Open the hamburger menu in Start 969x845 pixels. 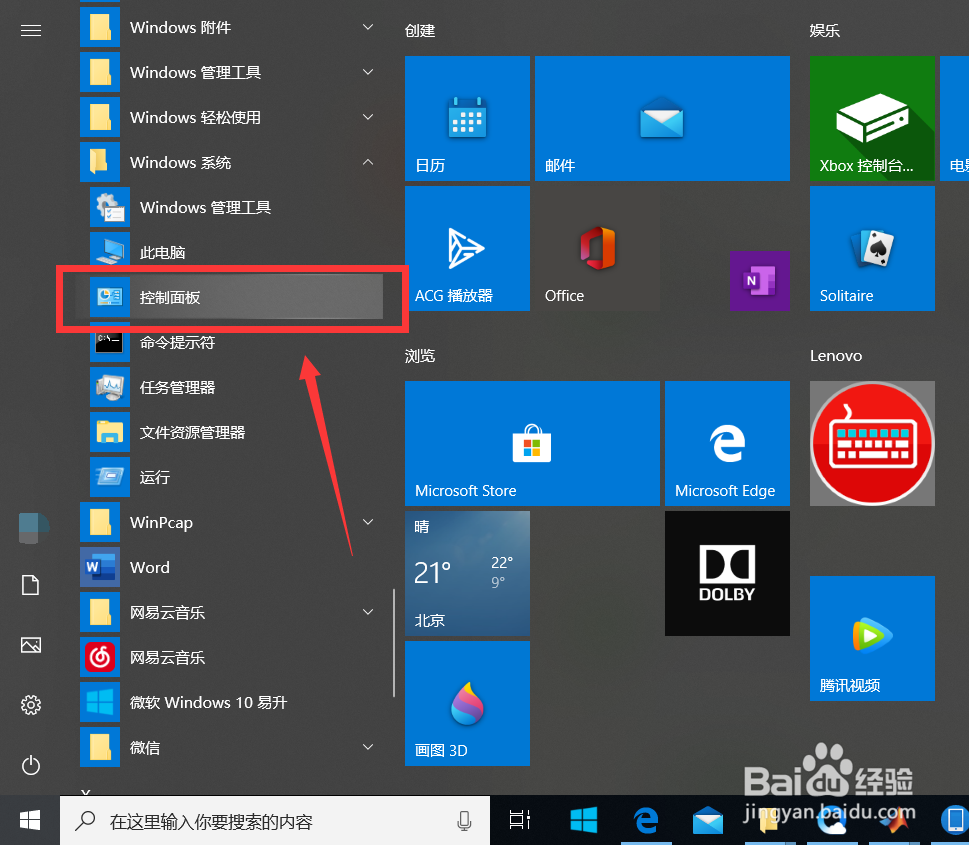point(31,30)
